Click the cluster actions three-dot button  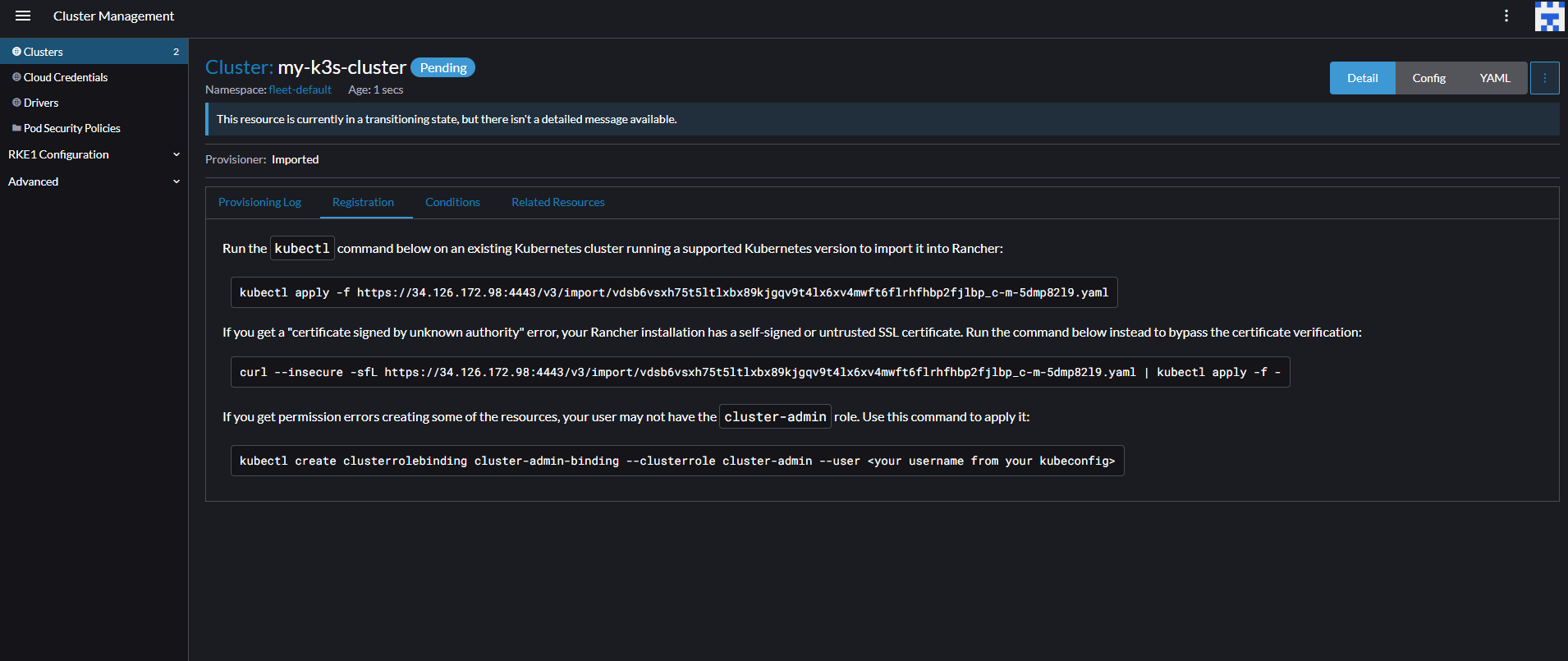(1545, 78)
